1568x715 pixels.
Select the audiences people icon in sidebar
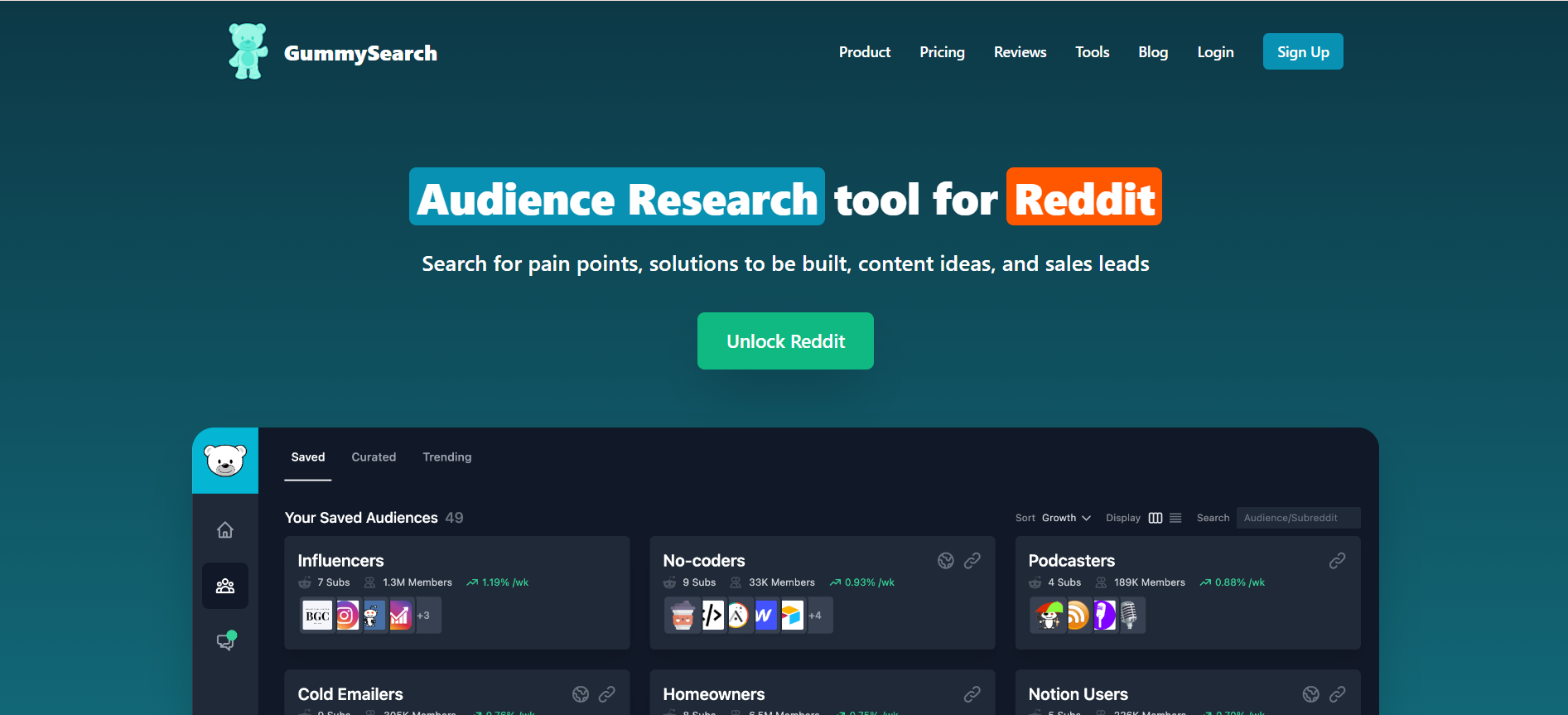tap(225, 586)
